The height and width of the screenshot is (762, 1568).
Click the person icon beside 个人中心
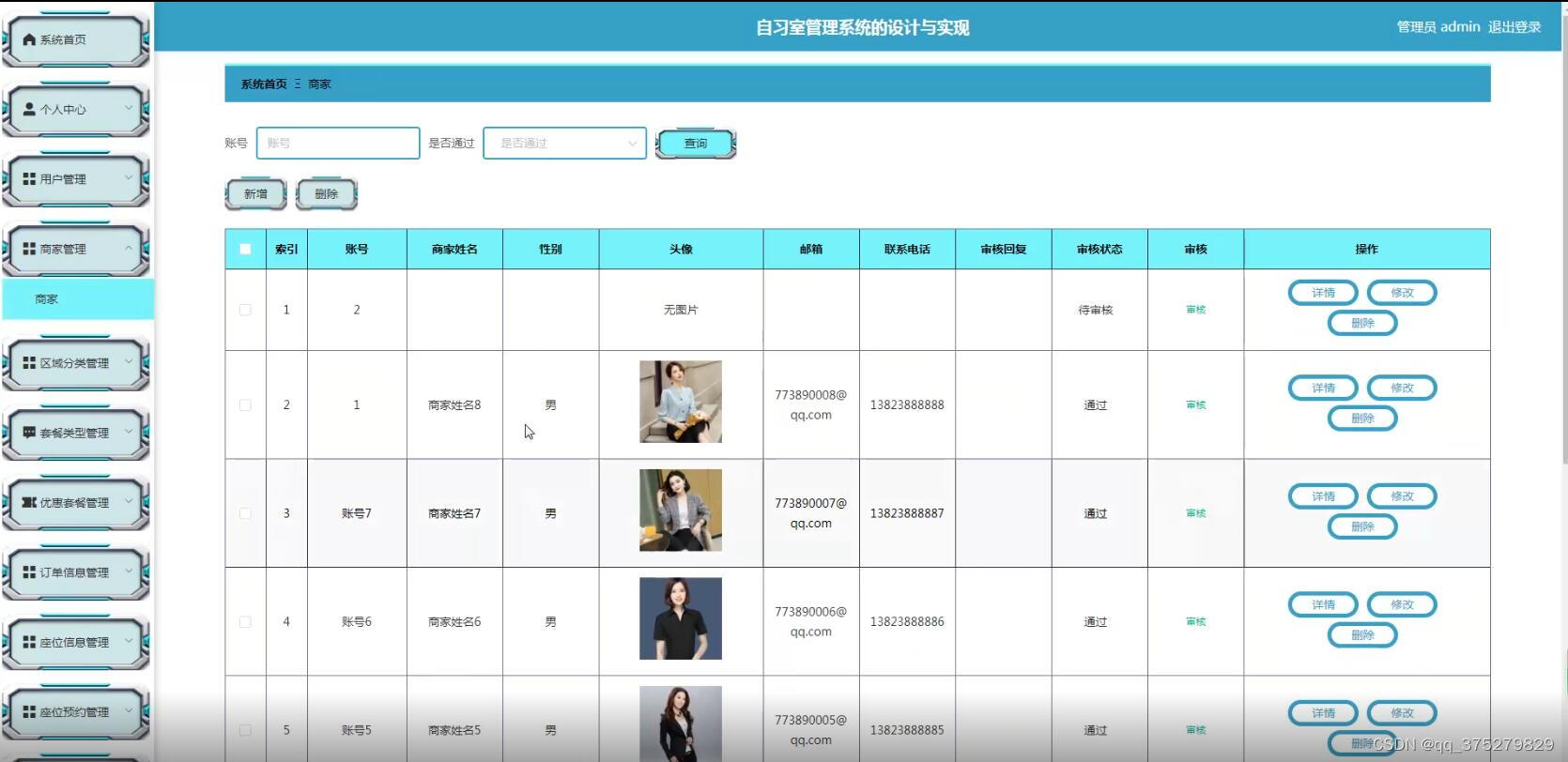pyautogui.click(x=29, y=109)
